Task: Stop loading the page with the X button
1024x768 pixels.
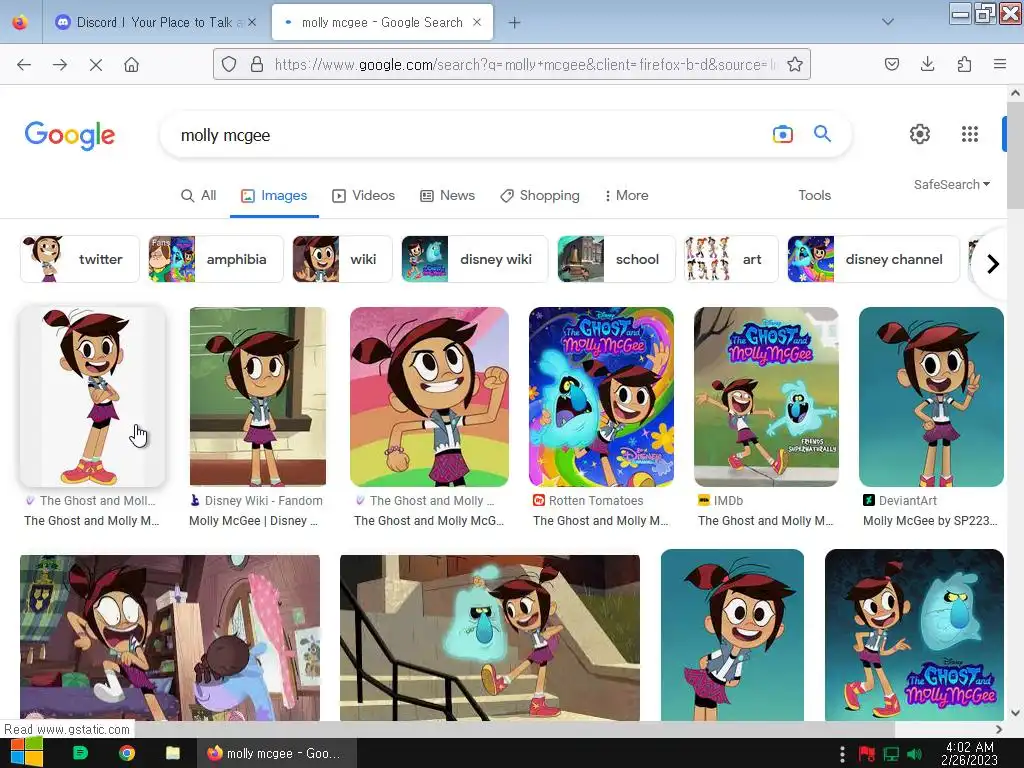Action: coord(95,65)
